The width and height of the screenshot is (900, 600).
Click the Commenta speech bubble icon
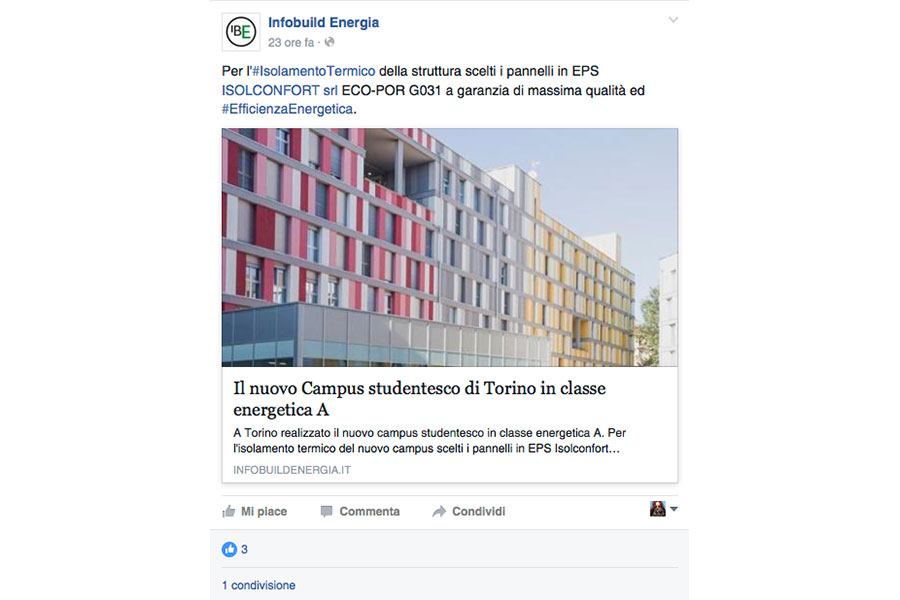click(x=326, y=511)
